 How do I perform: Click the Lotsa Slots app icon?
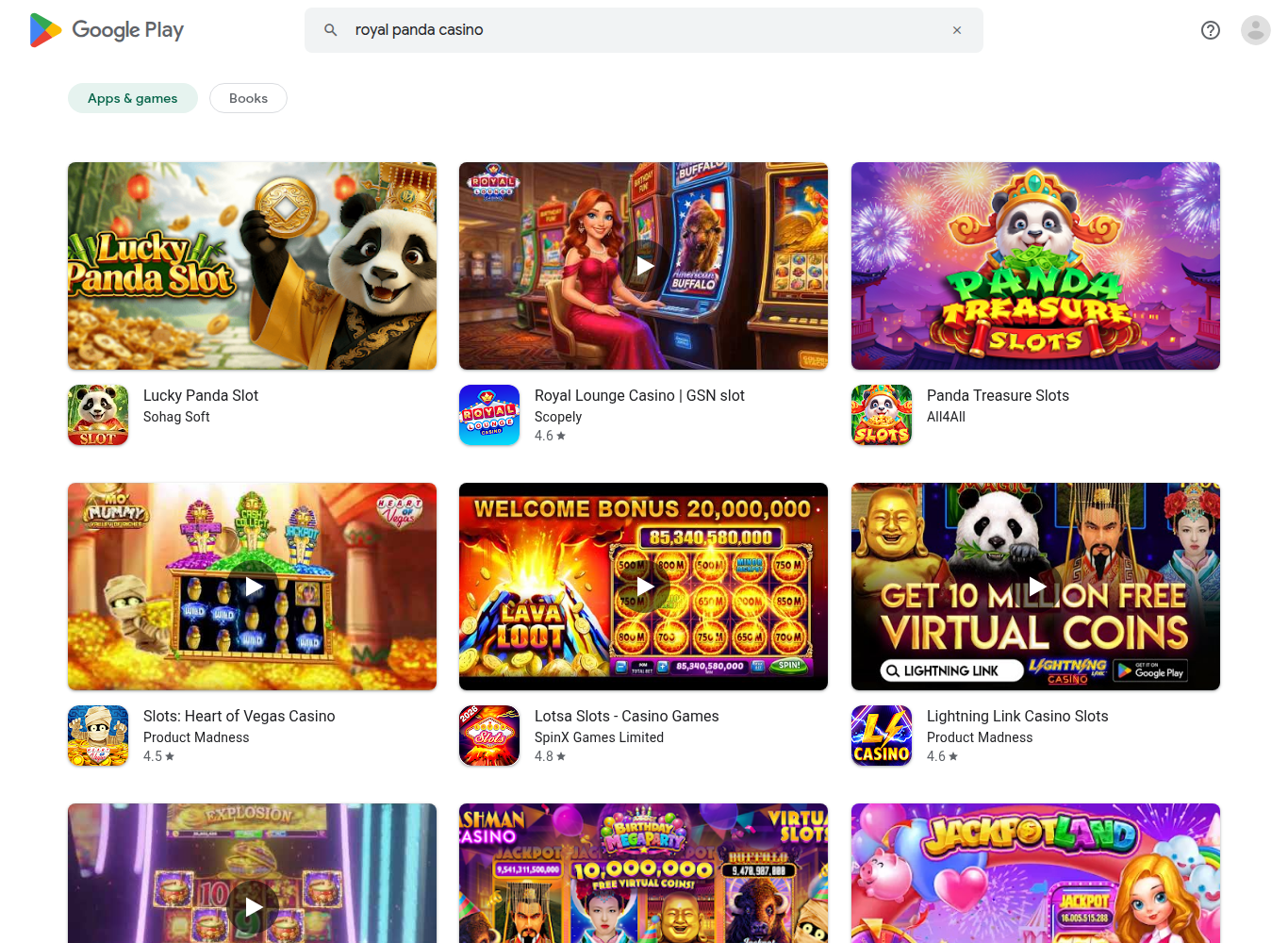click(489, 736)
